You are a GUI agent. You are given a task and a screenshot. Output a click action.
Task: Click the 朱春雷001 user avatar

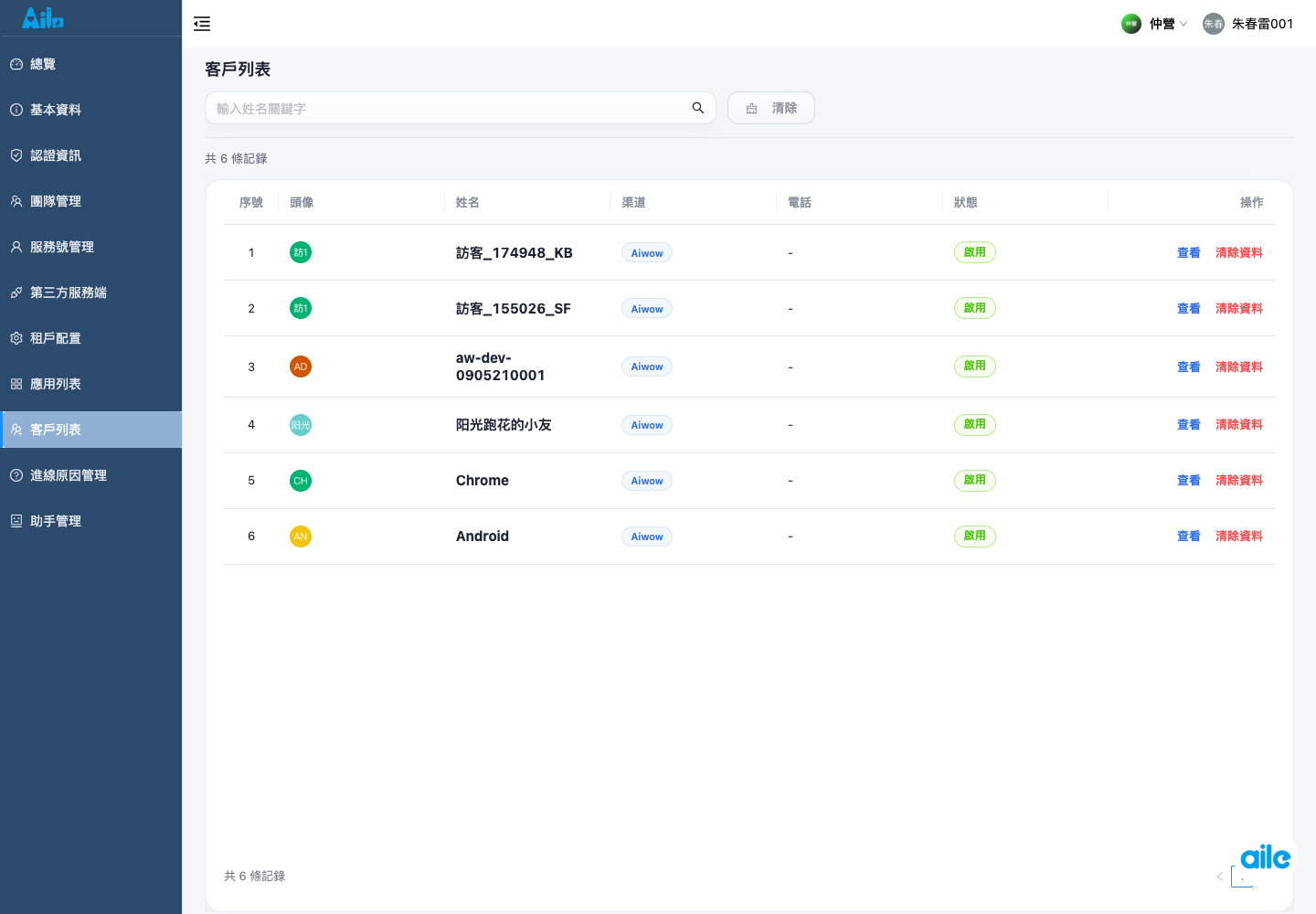click(1214, 24)
